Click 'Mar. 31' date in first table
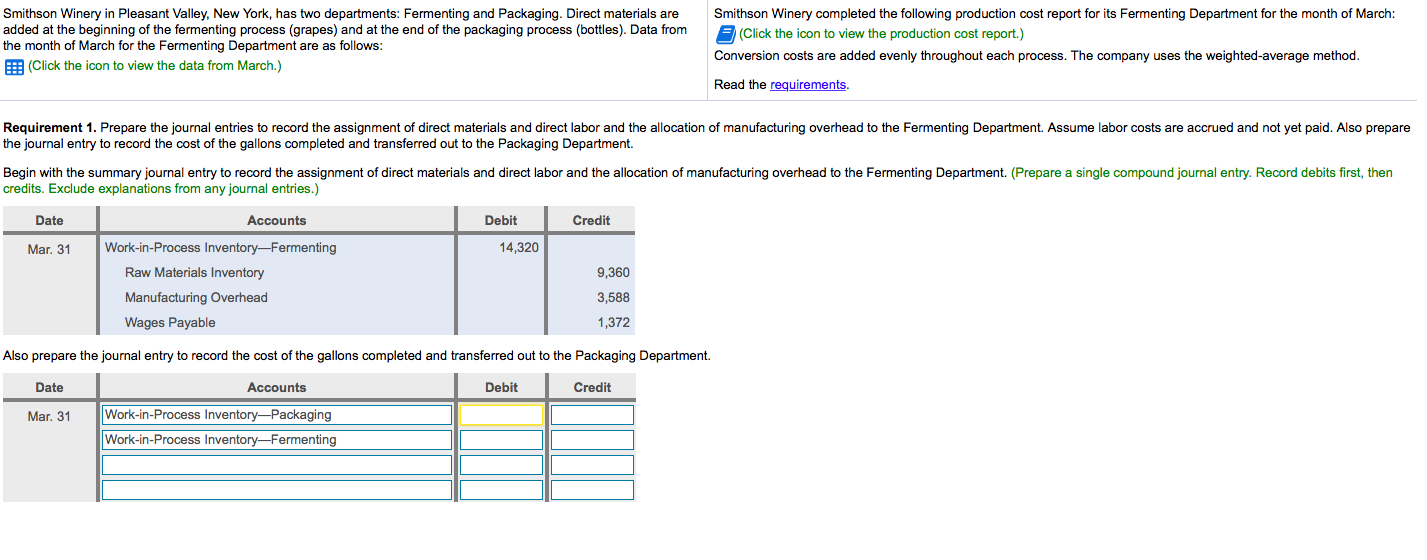1427x560 pixels. tap(49, 249)
